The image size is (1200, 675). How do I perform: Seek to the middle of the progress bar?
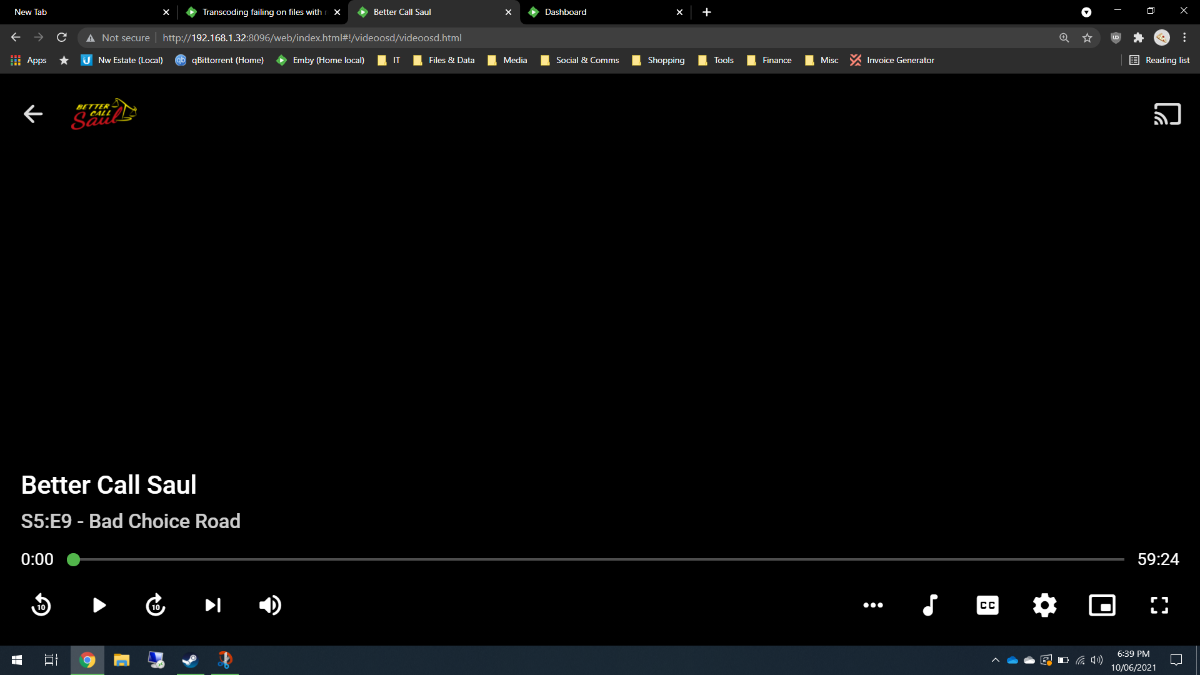tap(599, 559)
